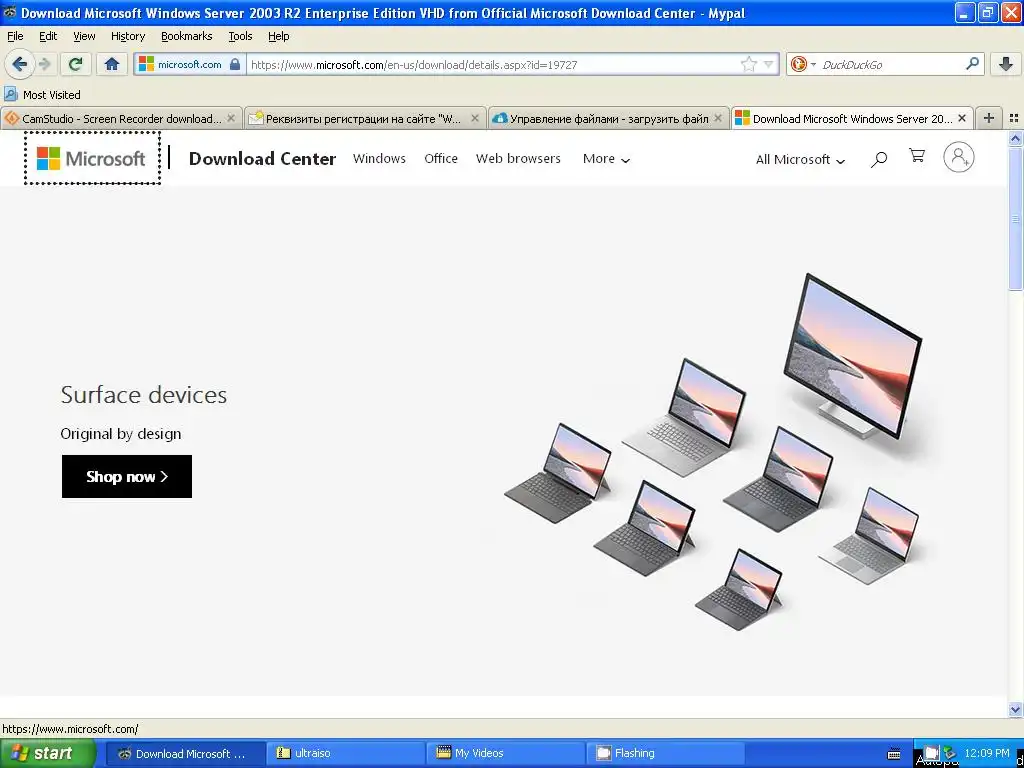Switch to Flashing taskbar window
The height and width of the screenshot is (768, 1024).
(x=665, y=753)
